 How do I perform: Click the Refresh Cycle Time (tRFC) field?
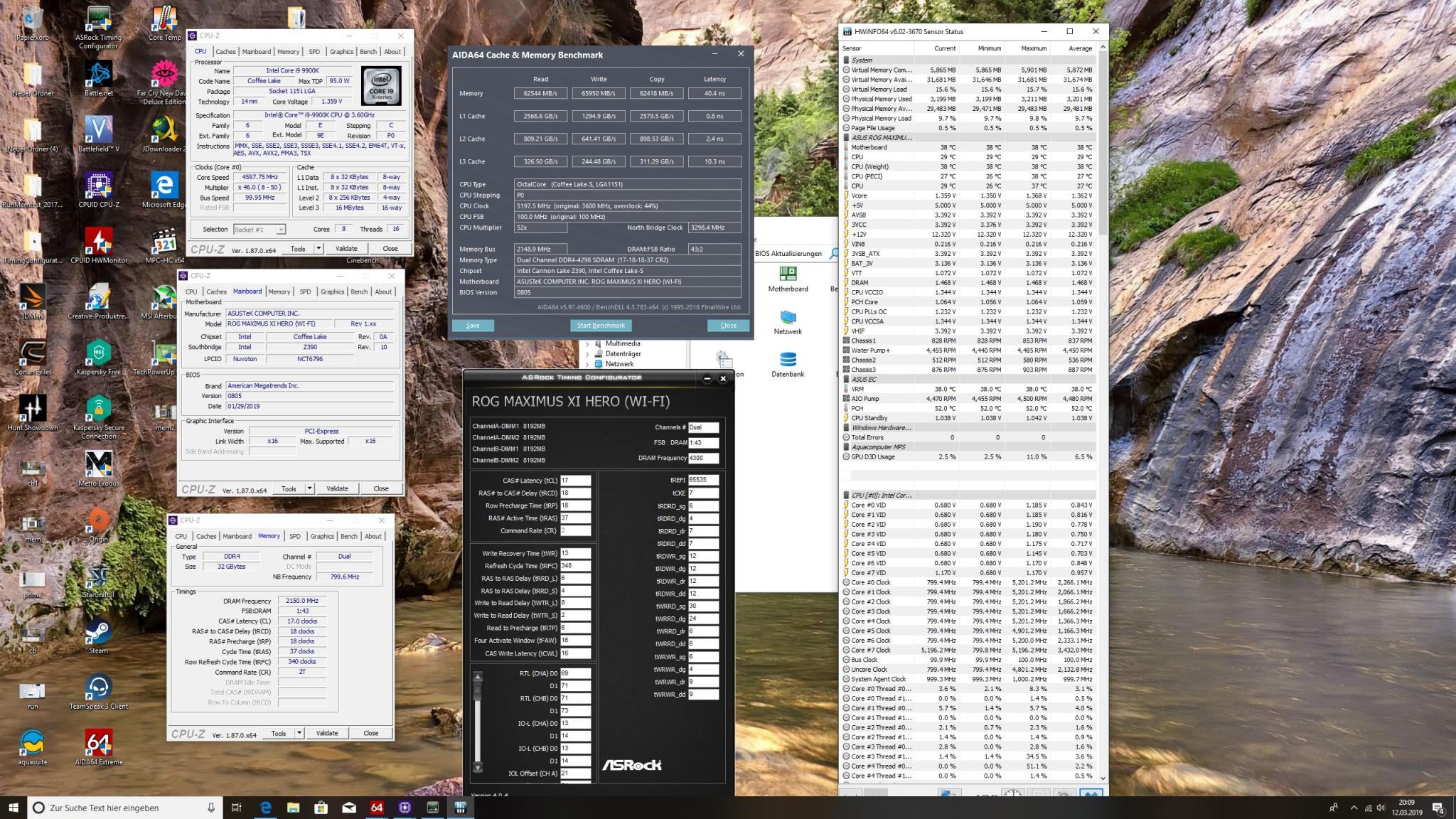tap(575, 566)
